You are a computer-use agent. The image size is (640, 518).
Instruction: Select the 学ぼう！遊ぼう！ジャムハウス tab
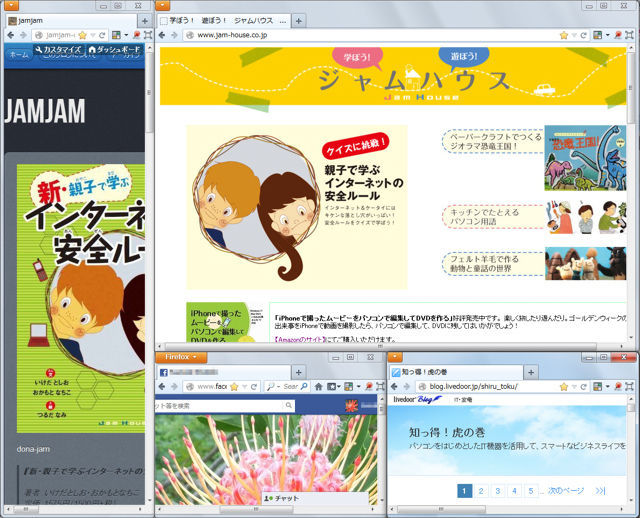click(224, 21)
